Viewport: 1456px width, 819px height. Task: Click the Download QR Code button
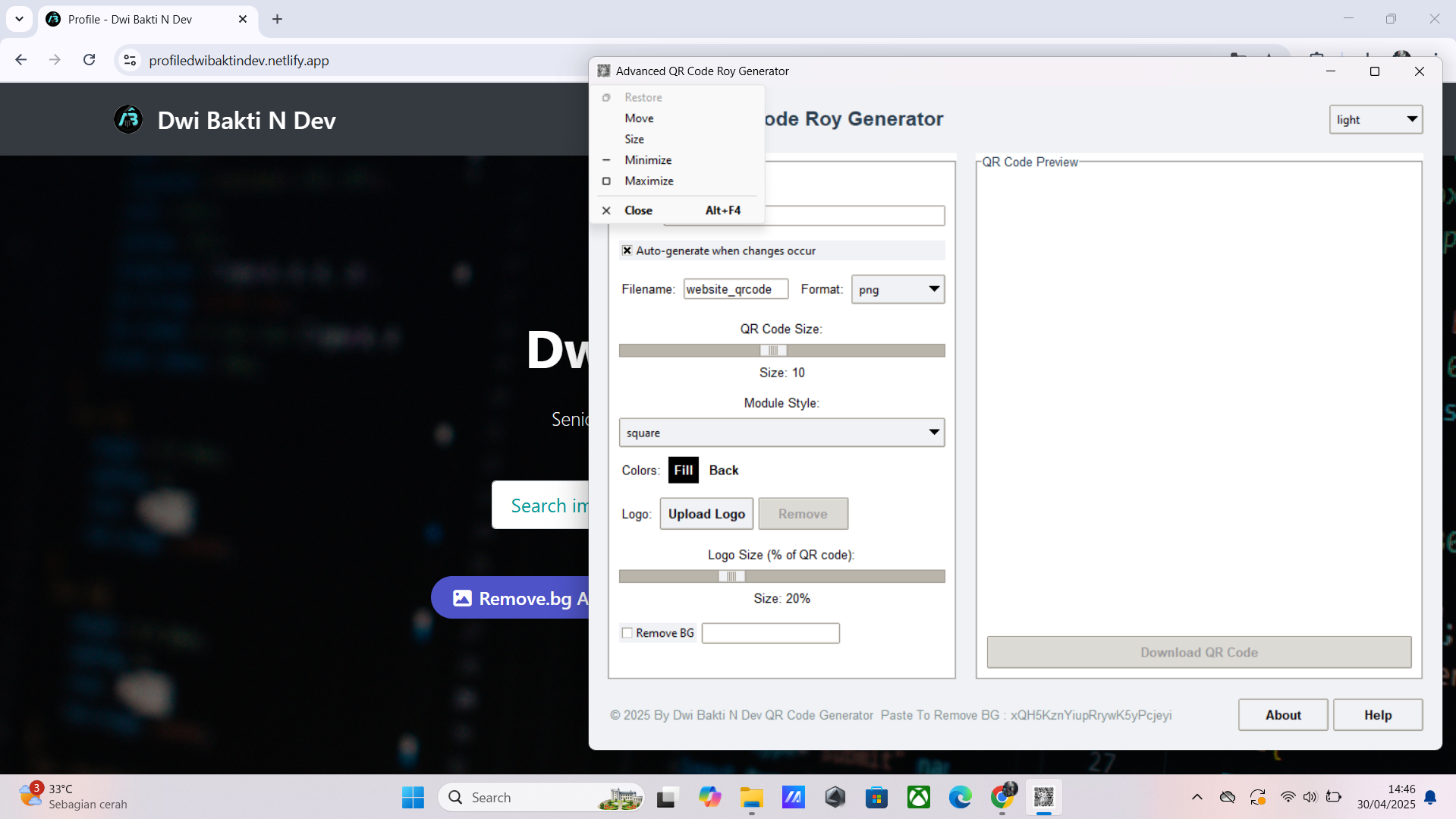click(1199, 653)
